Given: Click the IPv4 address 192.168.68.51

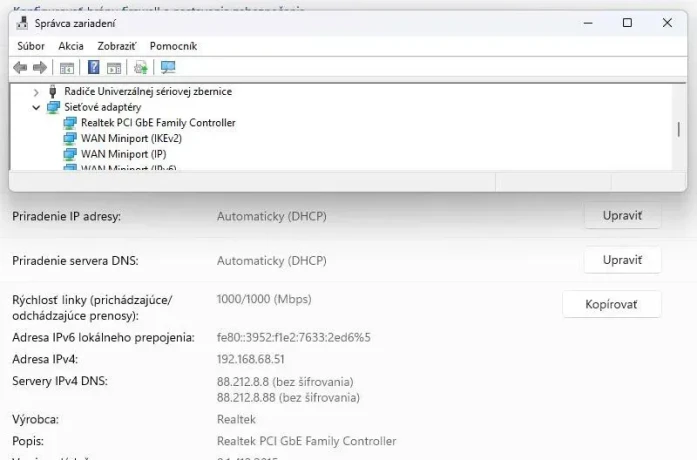Looking at the screenshot, I should [251, 359].
